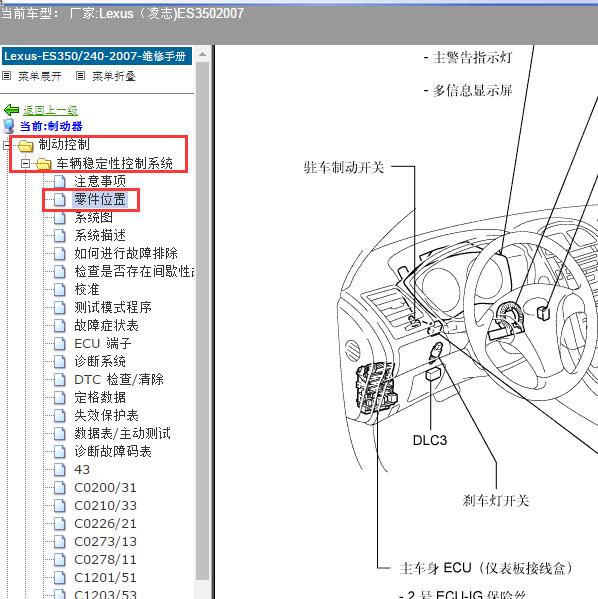Open the C0210/33 trouble code
The width and height of the screenshot is (598, 599).
105,505
